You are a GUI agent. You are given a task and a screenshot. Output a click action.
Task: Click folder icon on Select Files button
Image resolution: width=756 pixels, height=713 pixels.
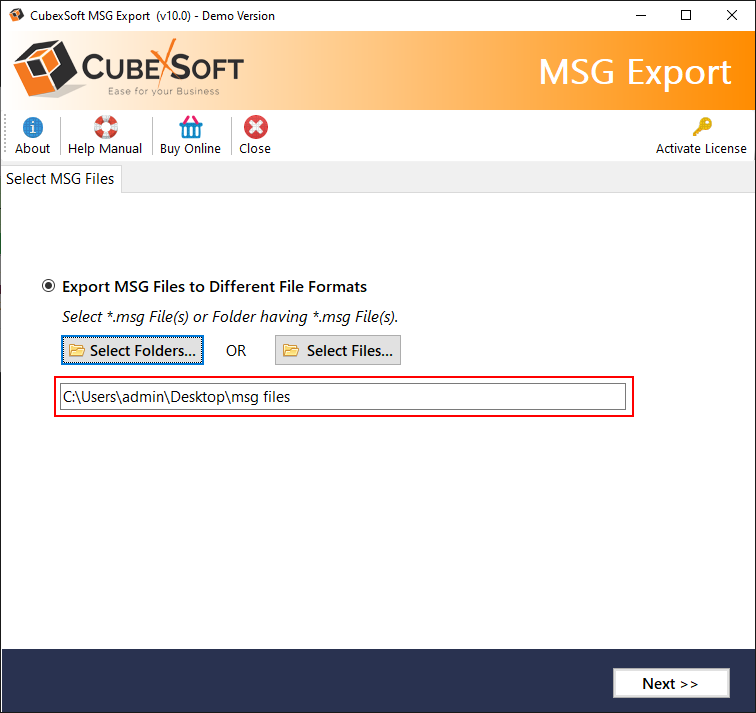pyautogui.click(x=291, y=351)
